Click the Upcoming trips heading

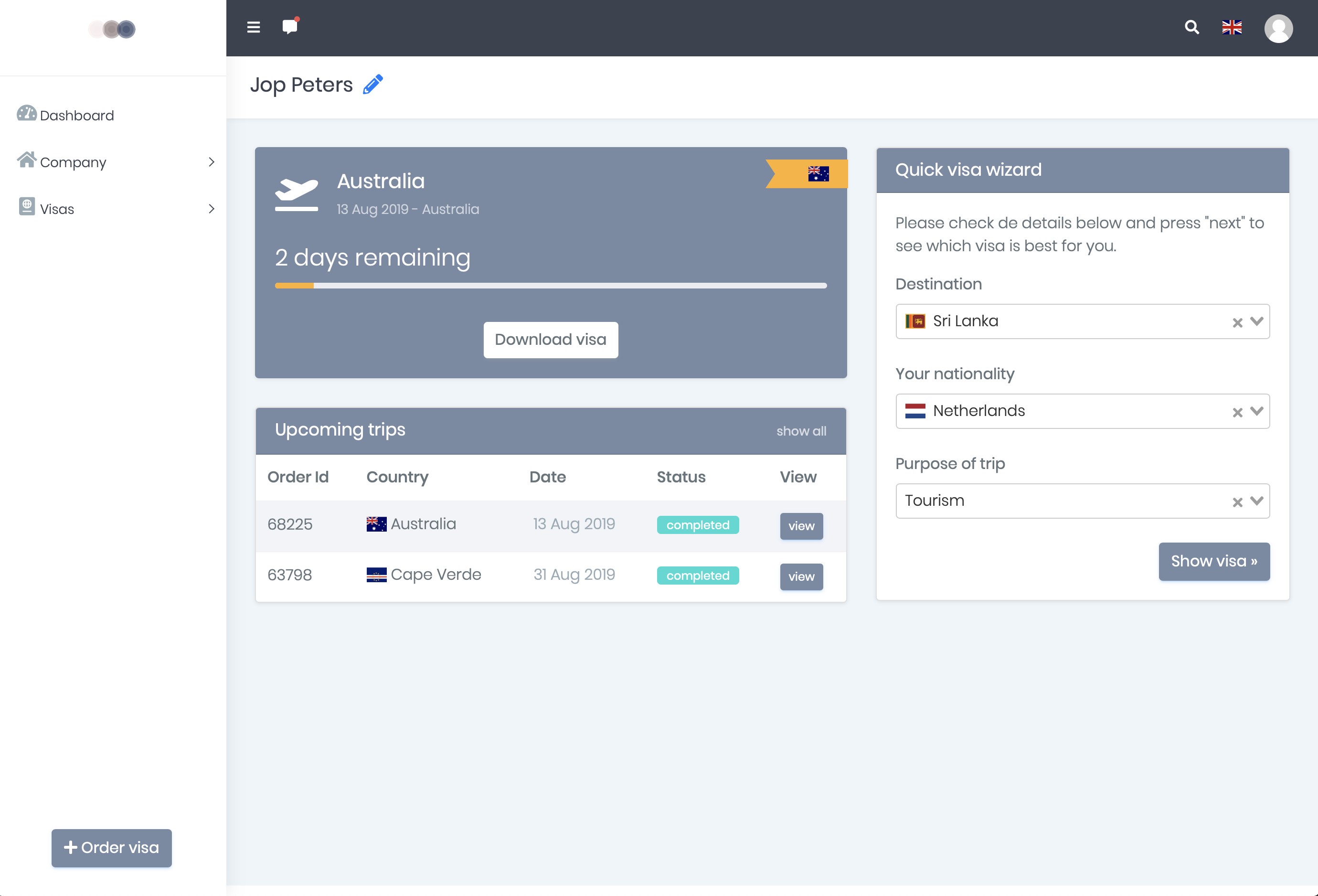coord(340,430)
